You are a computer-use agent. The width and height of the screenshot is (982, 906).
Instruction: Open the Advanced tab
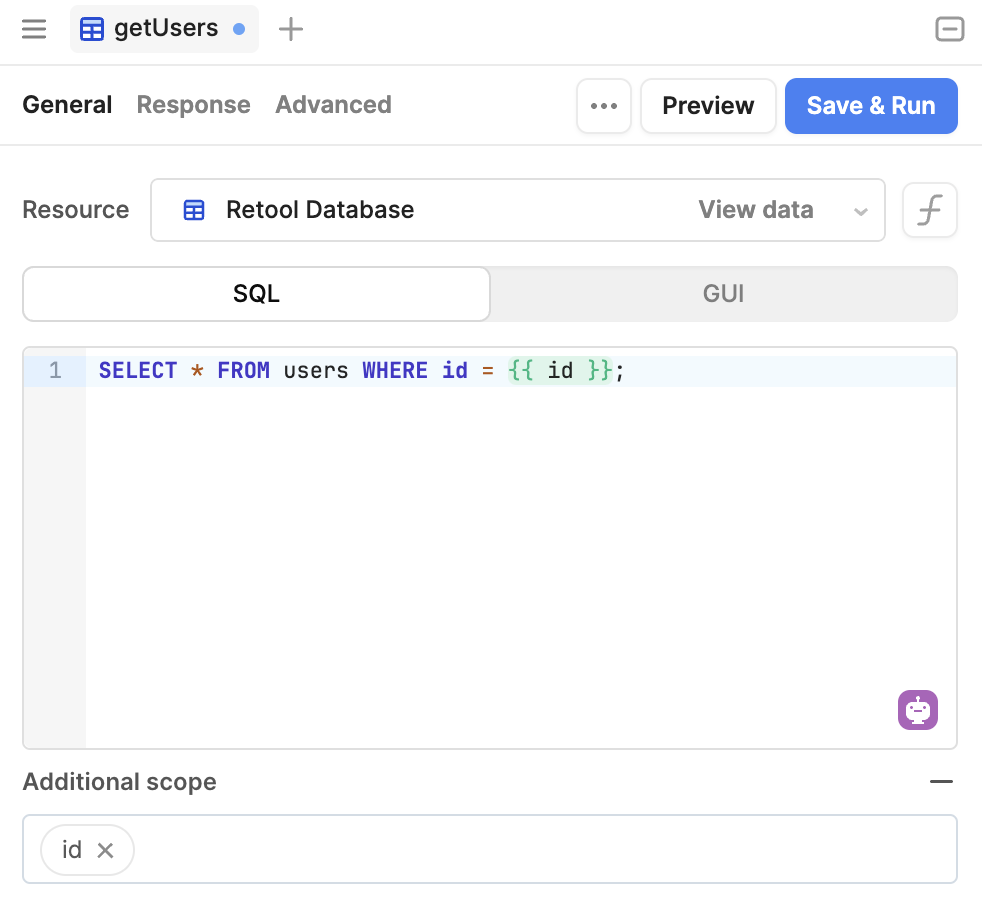click(x=333, y=105)
